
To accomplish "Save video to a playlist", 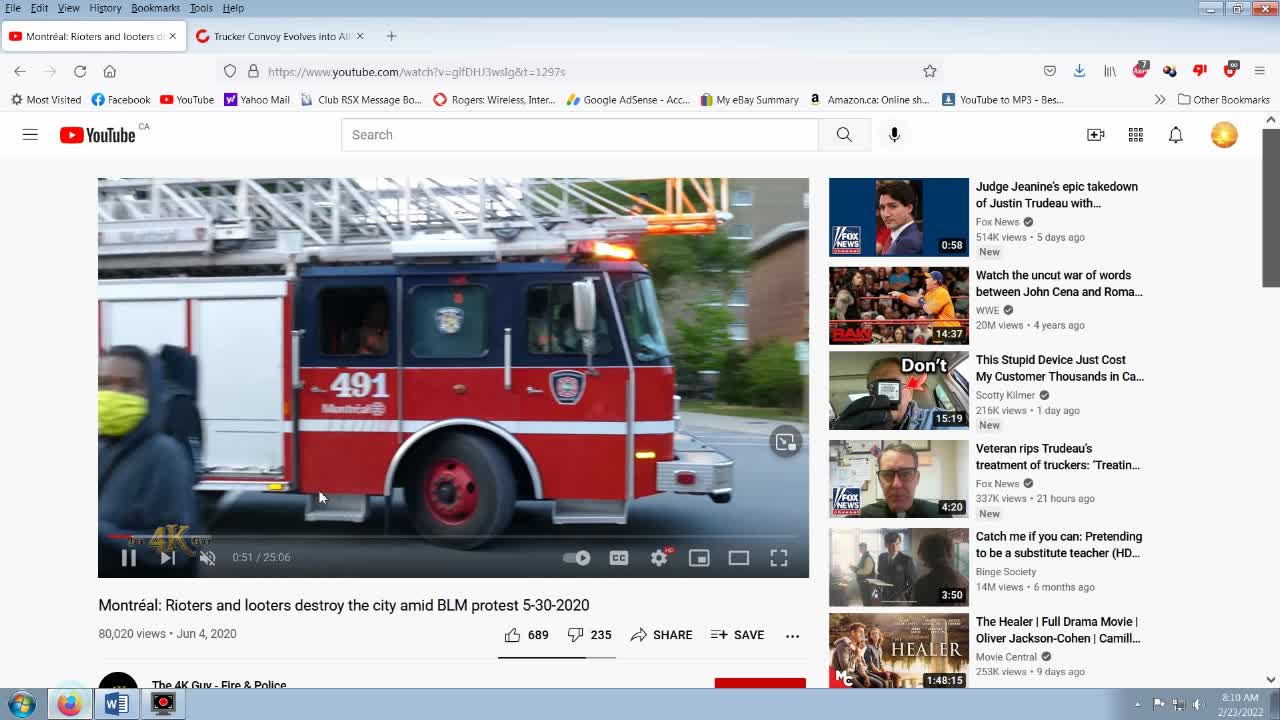I will pos(737,635).
